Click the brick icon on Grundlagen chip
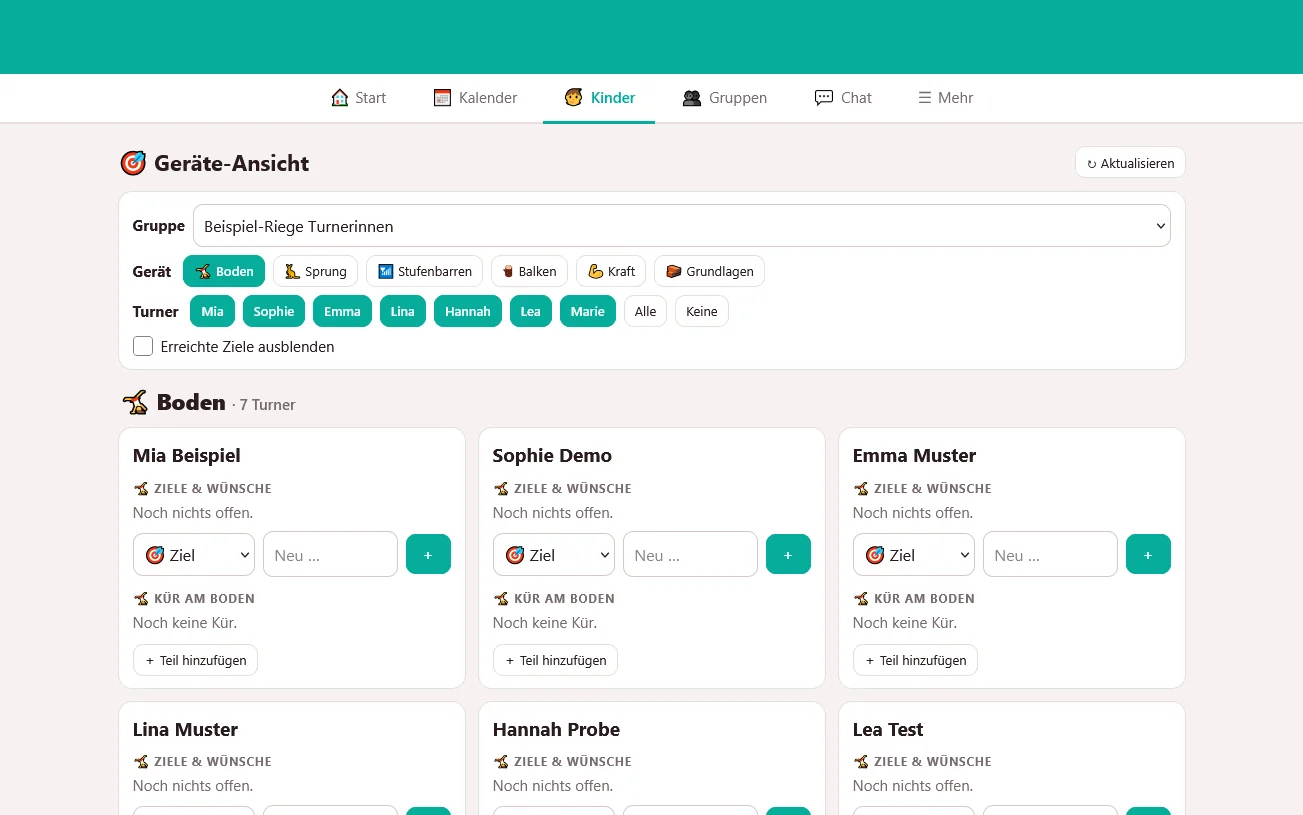This screenshot has width=1303, height=815. pos(674,272)
